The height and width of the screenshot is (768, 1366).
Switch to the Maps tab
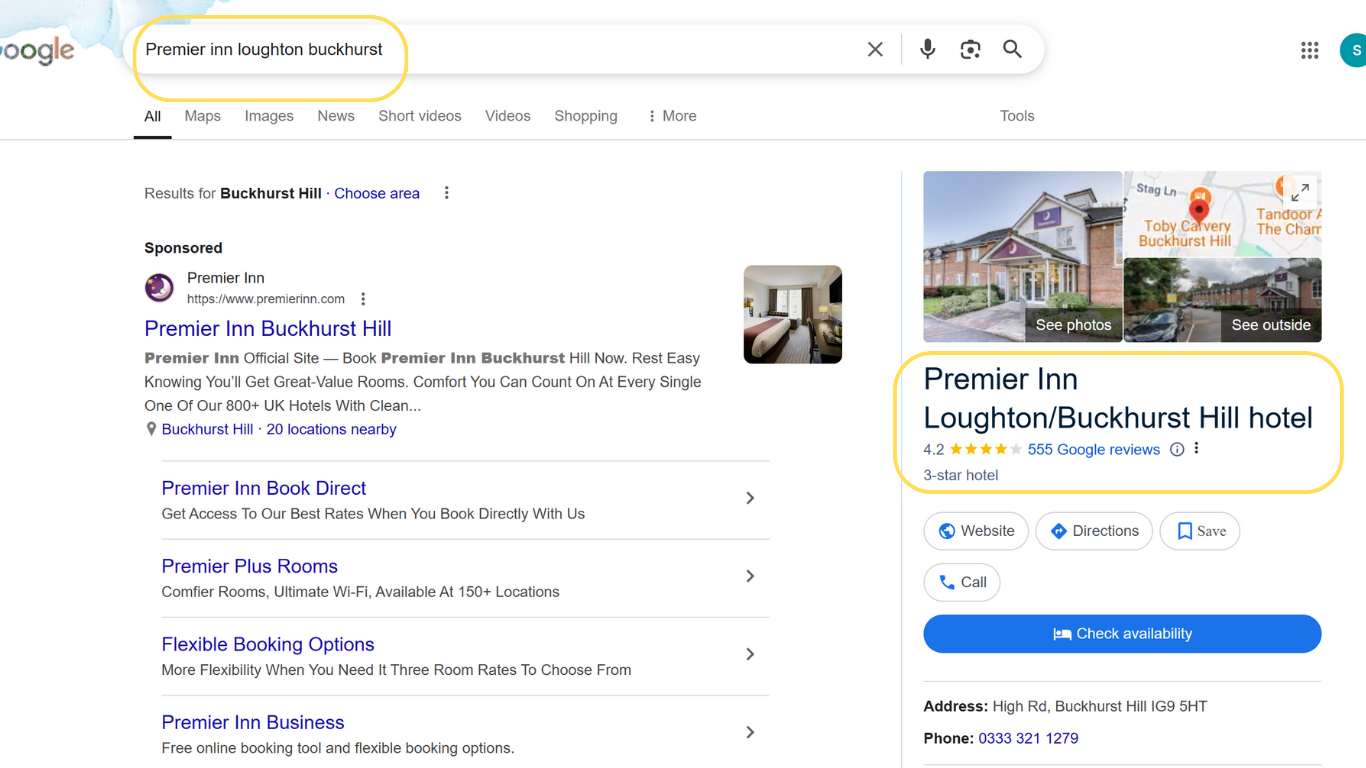pyautogui.click(x=202, y=116)
